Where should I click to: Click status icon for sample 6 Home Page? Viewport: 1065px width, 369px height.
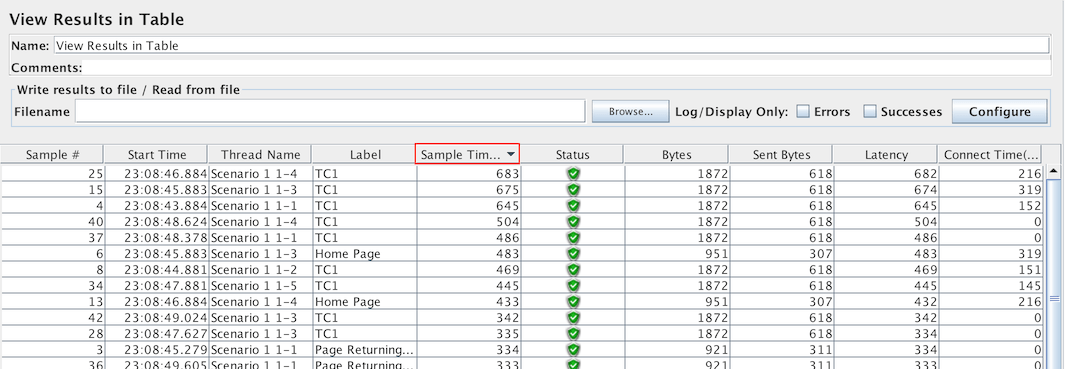[573, 253]
